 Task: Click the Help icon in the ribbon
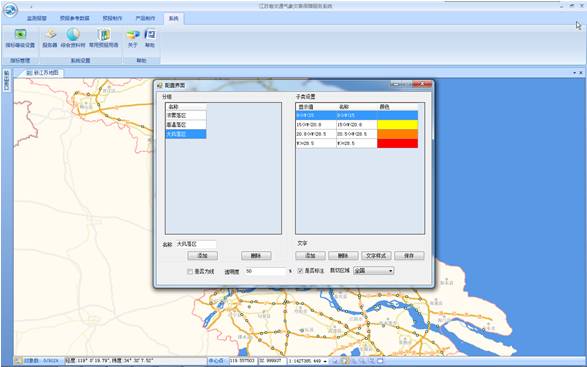[150, 38]
